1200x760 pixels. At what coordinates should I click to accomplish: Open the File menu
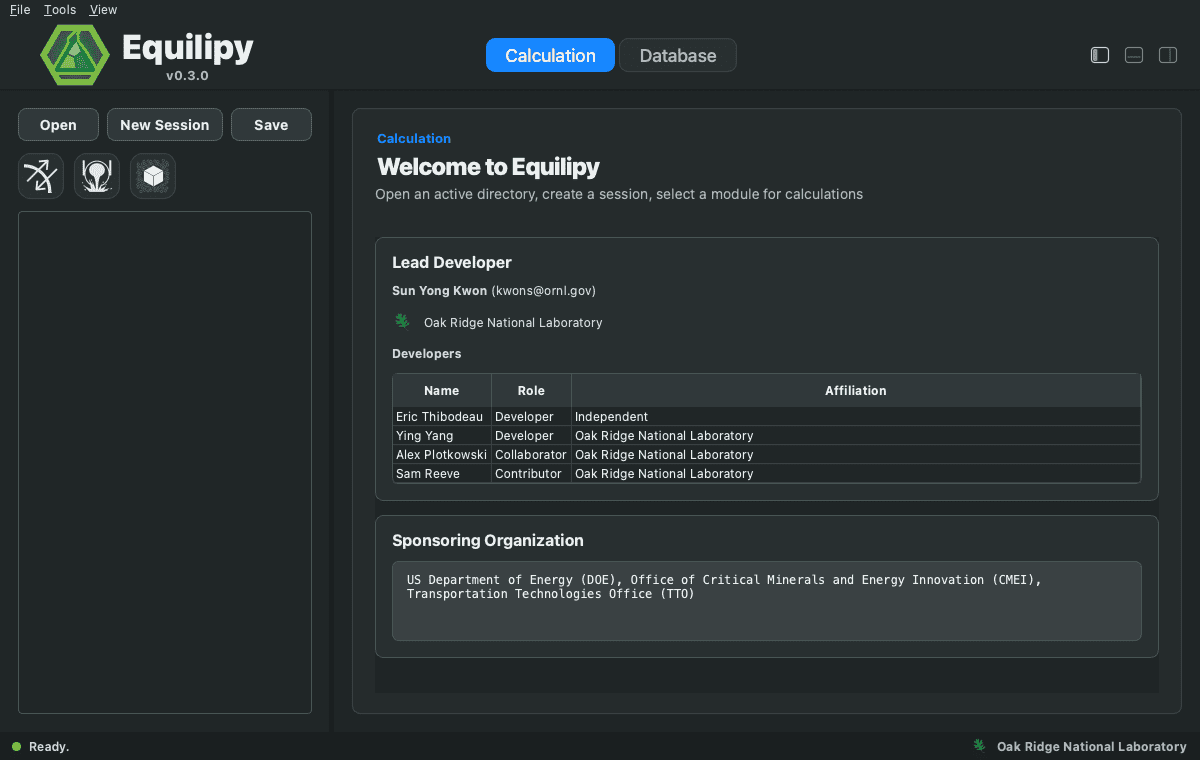(20, 9)
